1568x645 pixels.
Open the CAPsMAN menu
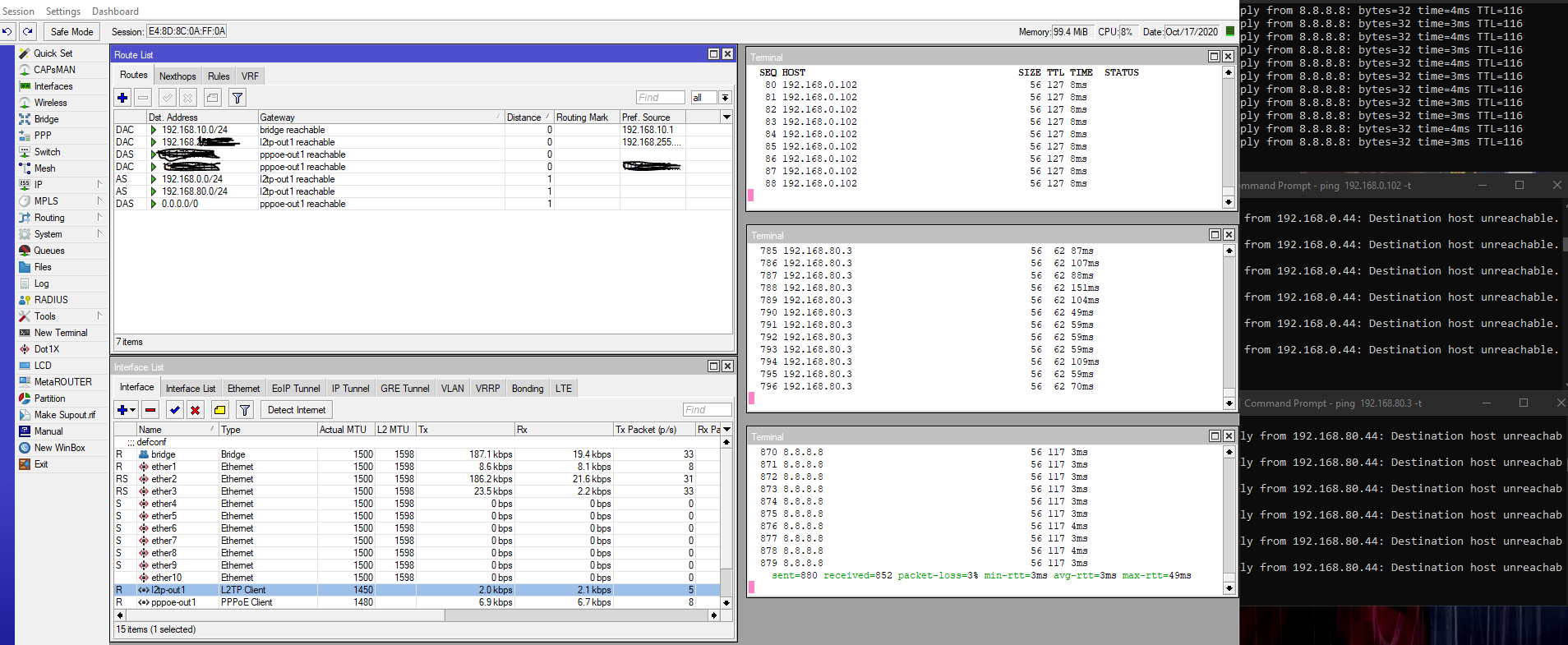click(x=54, y=70)
